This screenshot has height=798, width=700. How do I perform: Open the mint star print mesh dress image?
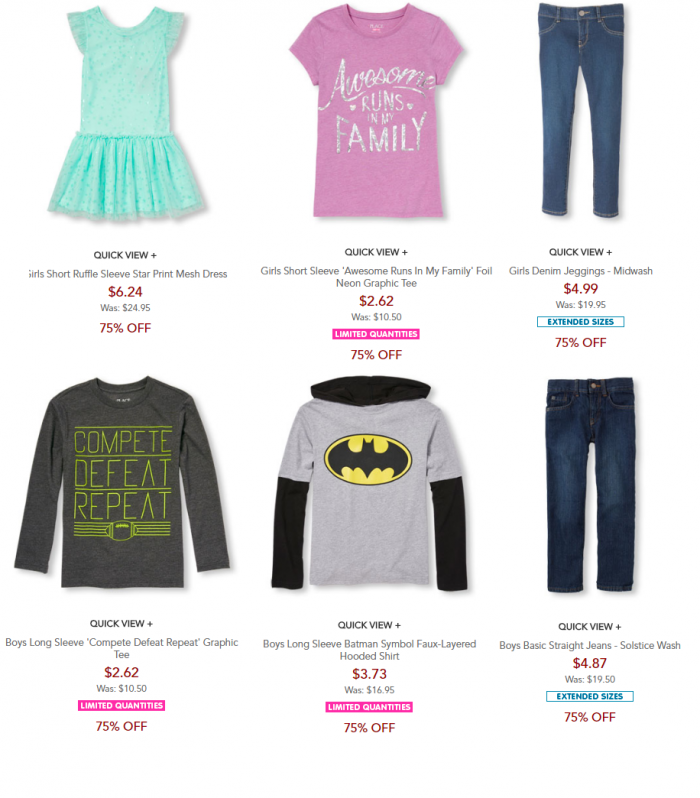point(126,113)
